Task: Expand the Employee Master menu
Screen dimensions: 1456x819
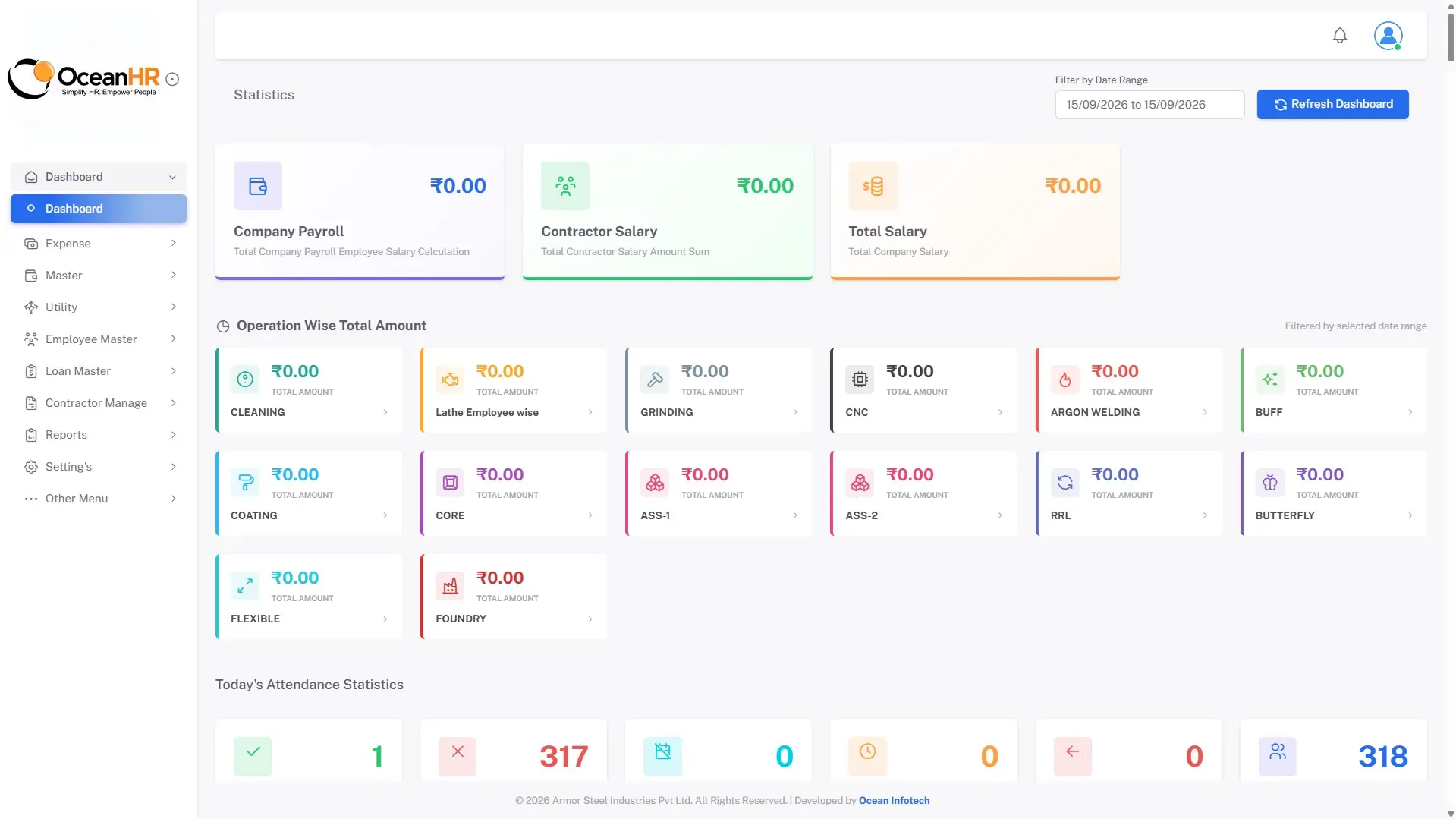Action: 99,339
